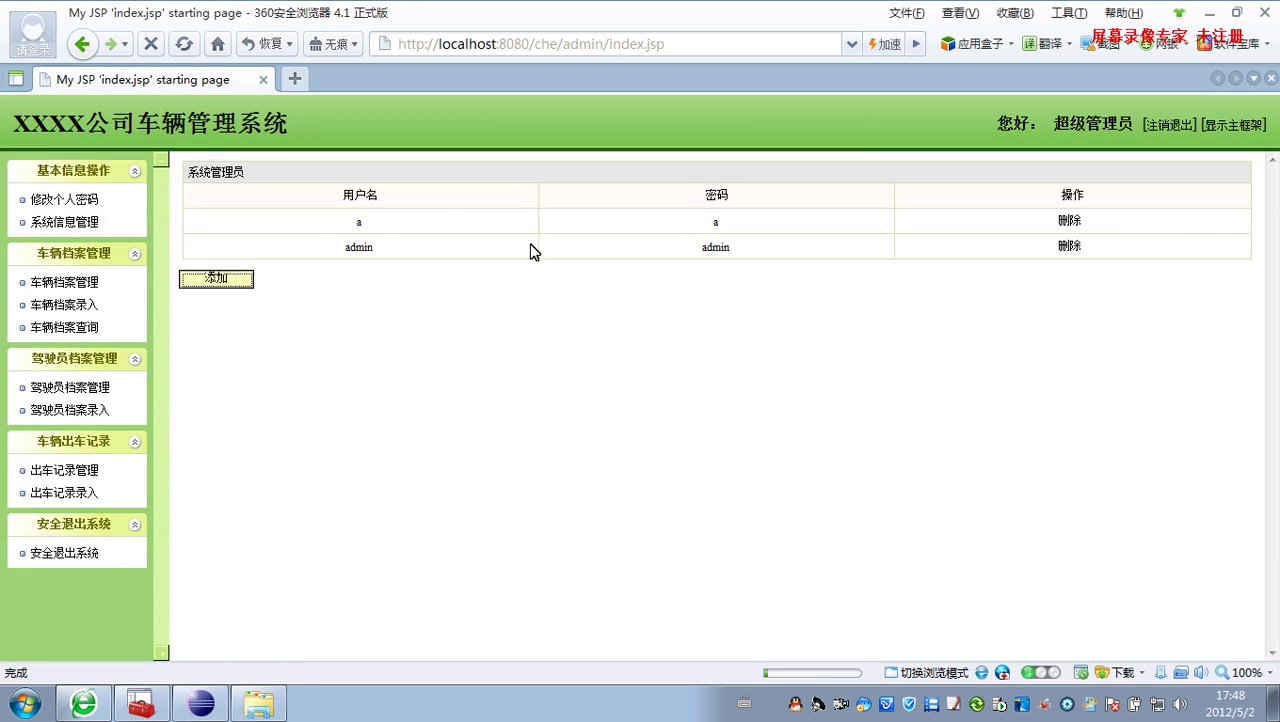Screen dimensions: 1280x722
Task: Click the 添加 add button
Action: coord(216,279)
